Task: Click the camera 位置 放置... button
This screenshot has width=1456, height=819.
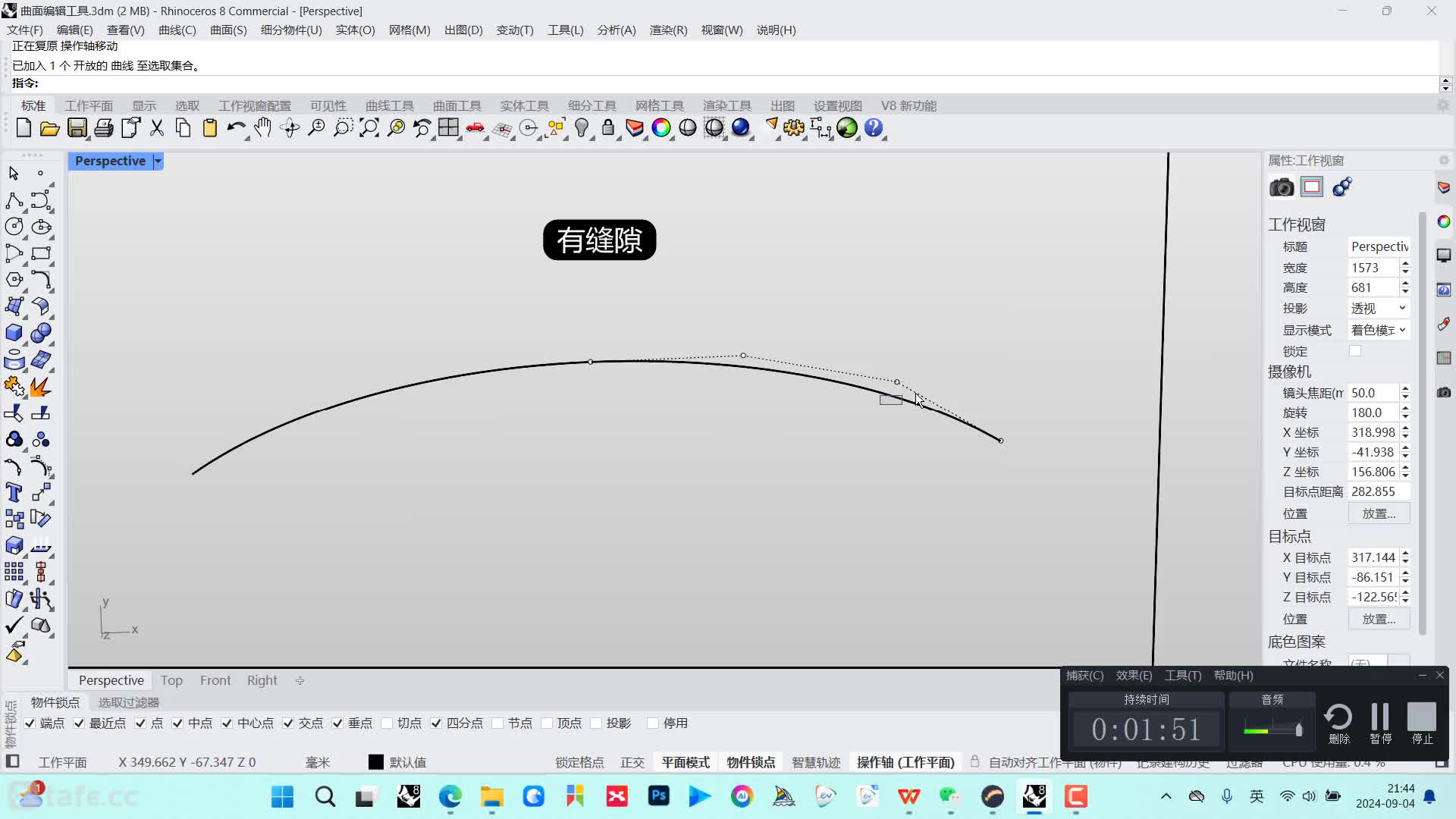Action: 1379,513
